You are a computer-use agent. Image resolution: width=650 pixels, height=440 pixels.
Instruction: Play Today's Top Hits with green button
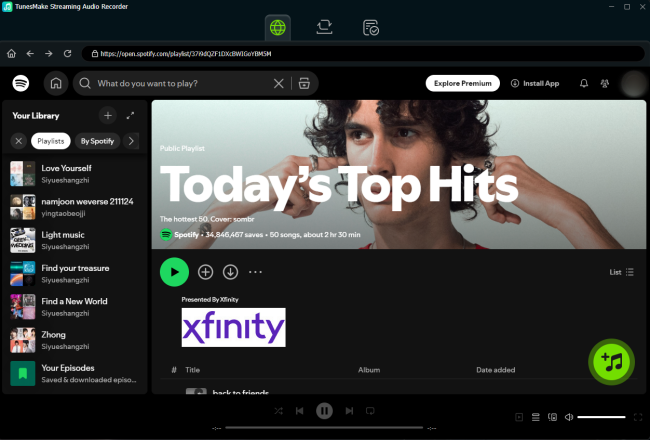click(174, 272)
